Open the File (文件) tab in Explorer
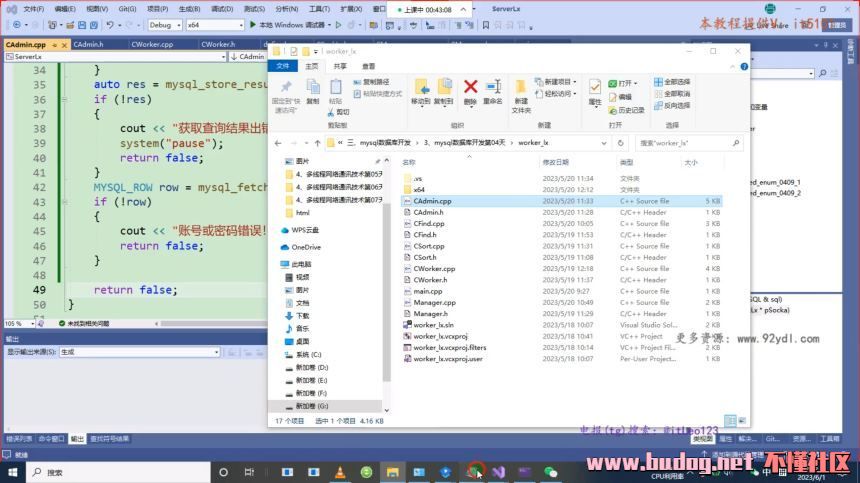This screenshot has width=860, height=483. pyautogui.click(x=282, y=66)
